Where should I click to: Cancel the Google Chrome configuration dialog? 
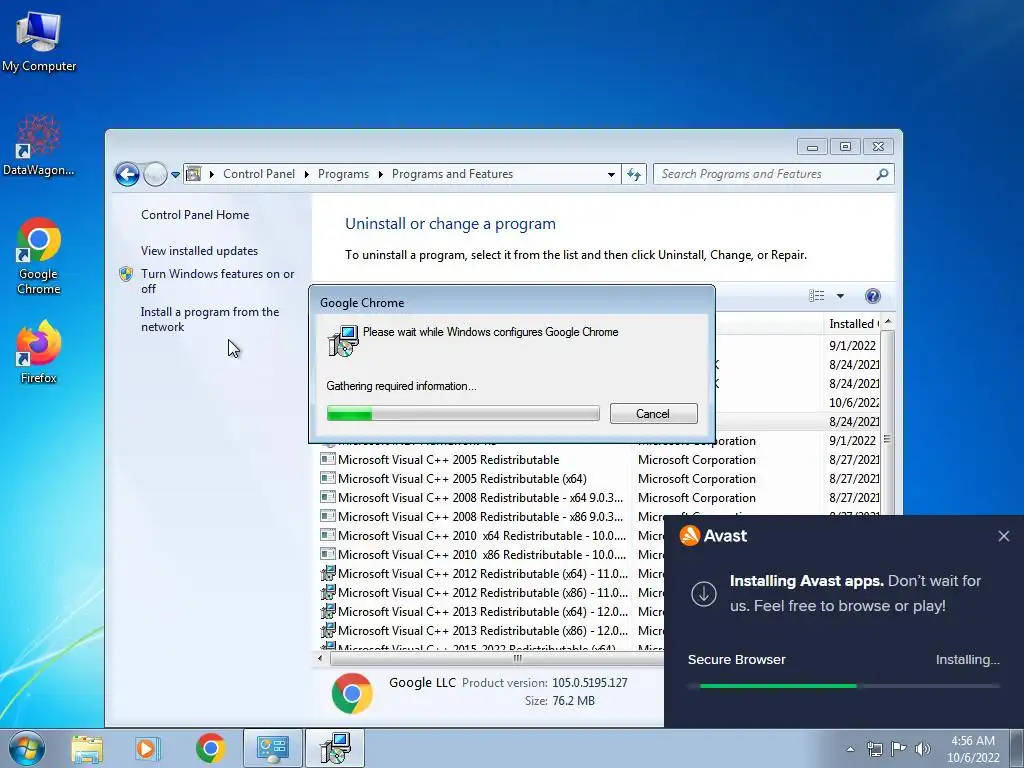point(653,413)
